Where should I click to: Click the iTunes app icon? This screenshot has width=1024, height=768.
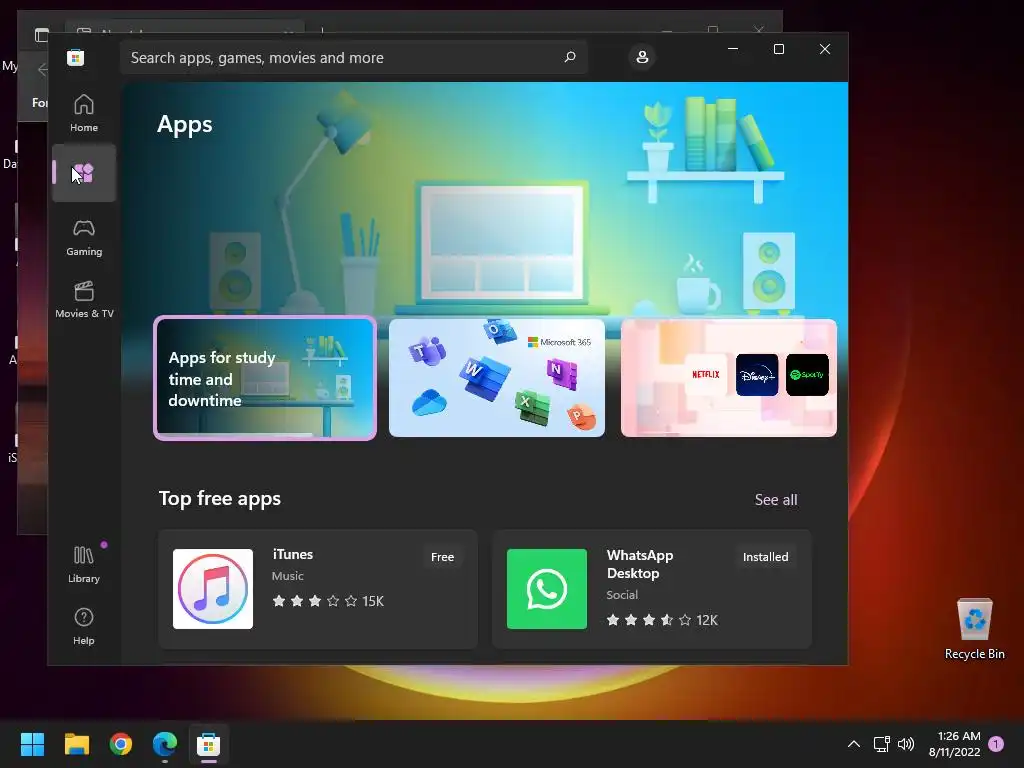point(213,589)
